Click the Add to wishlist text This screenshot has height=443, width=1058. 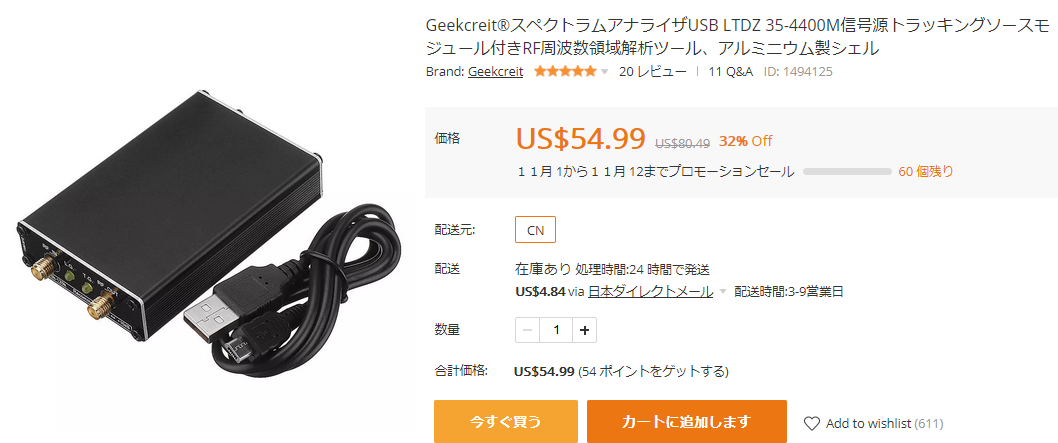click(868, 423)
